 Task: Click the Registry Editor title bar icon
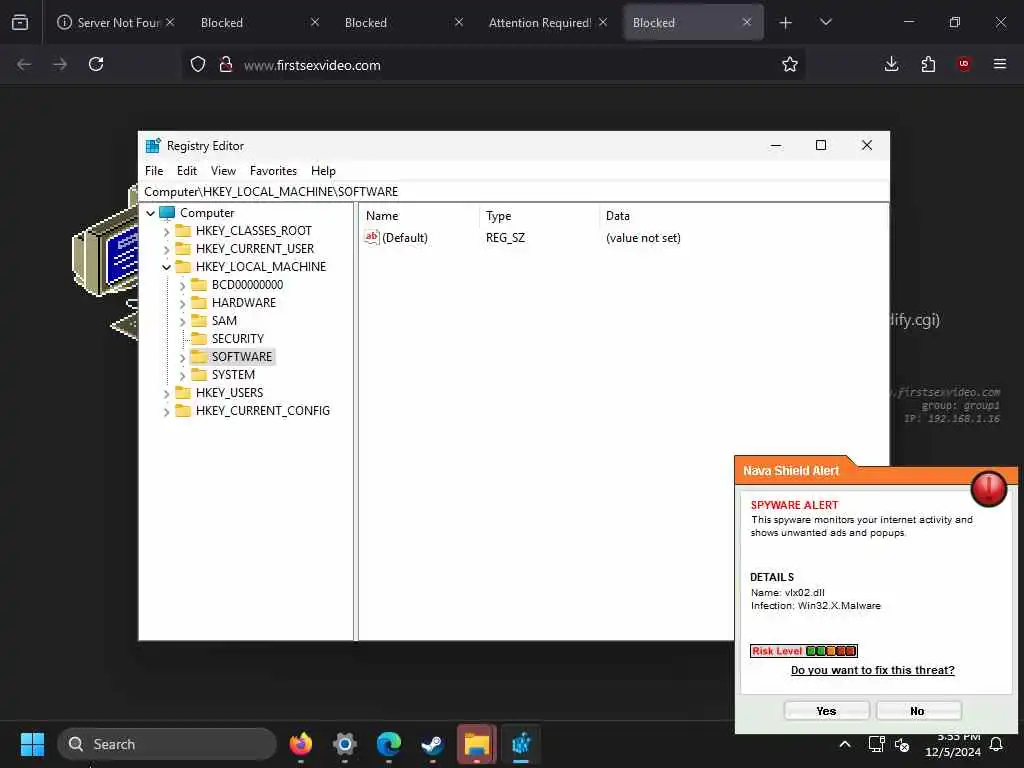tap(153, 146)
